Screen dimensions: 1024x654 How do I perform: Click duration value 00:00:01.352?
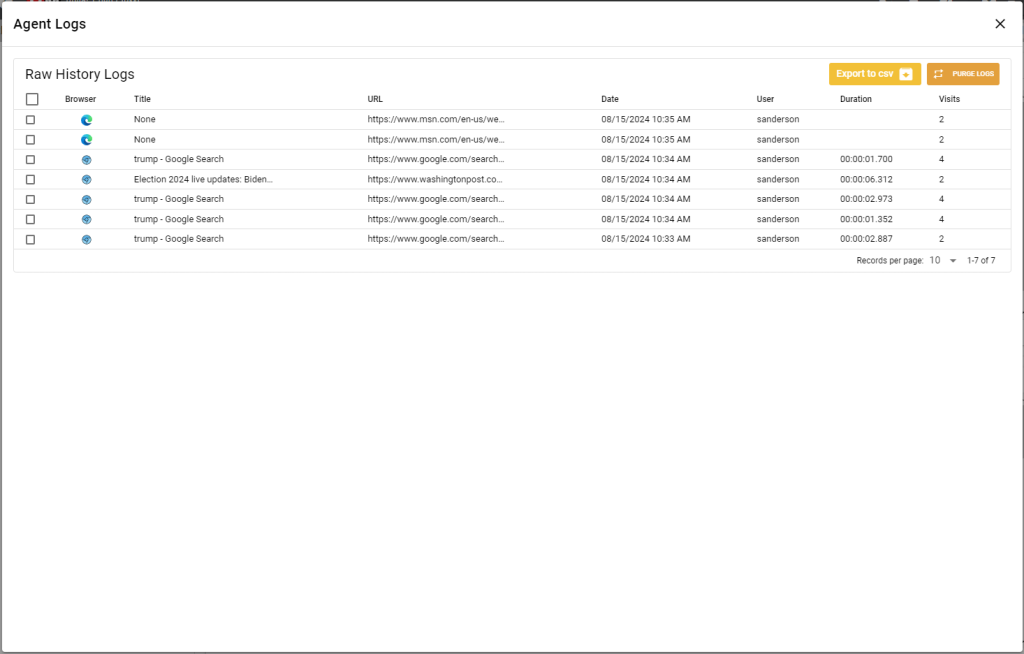[x=866, y=219]
